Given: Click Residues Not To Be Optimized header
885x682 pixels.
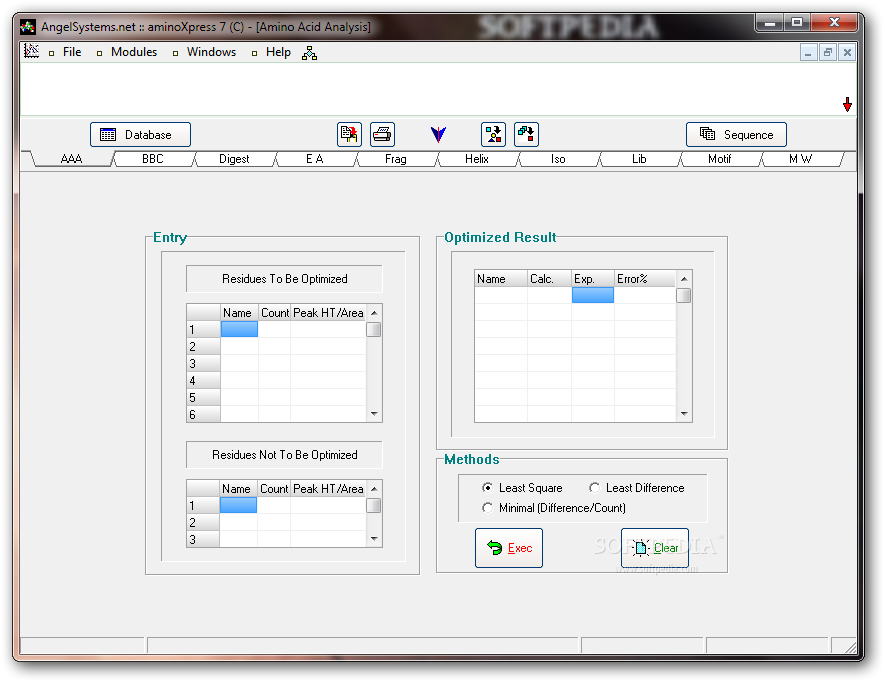Looking at the screenshot, I should 284,455.
